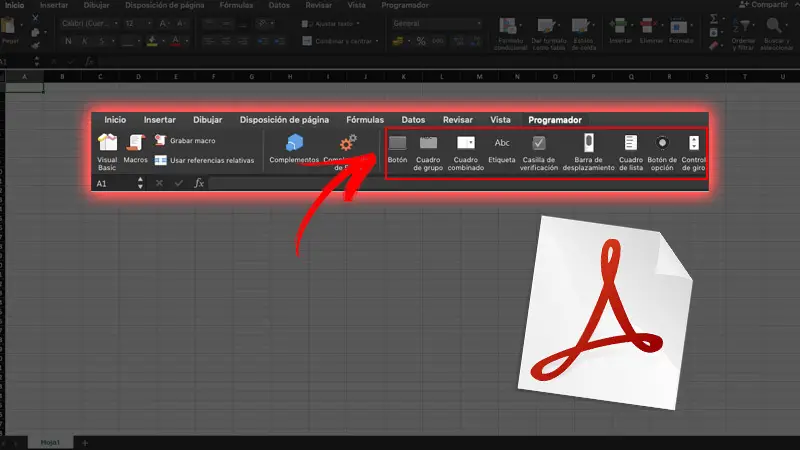Open Estilos de celda menu
800x450 pixels.
tap(584, 33)
